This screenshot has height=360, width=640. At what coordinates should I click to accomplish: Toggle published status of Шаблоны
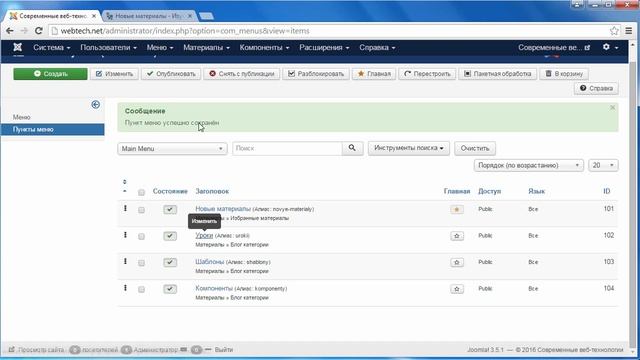click(x=170, y=262)
